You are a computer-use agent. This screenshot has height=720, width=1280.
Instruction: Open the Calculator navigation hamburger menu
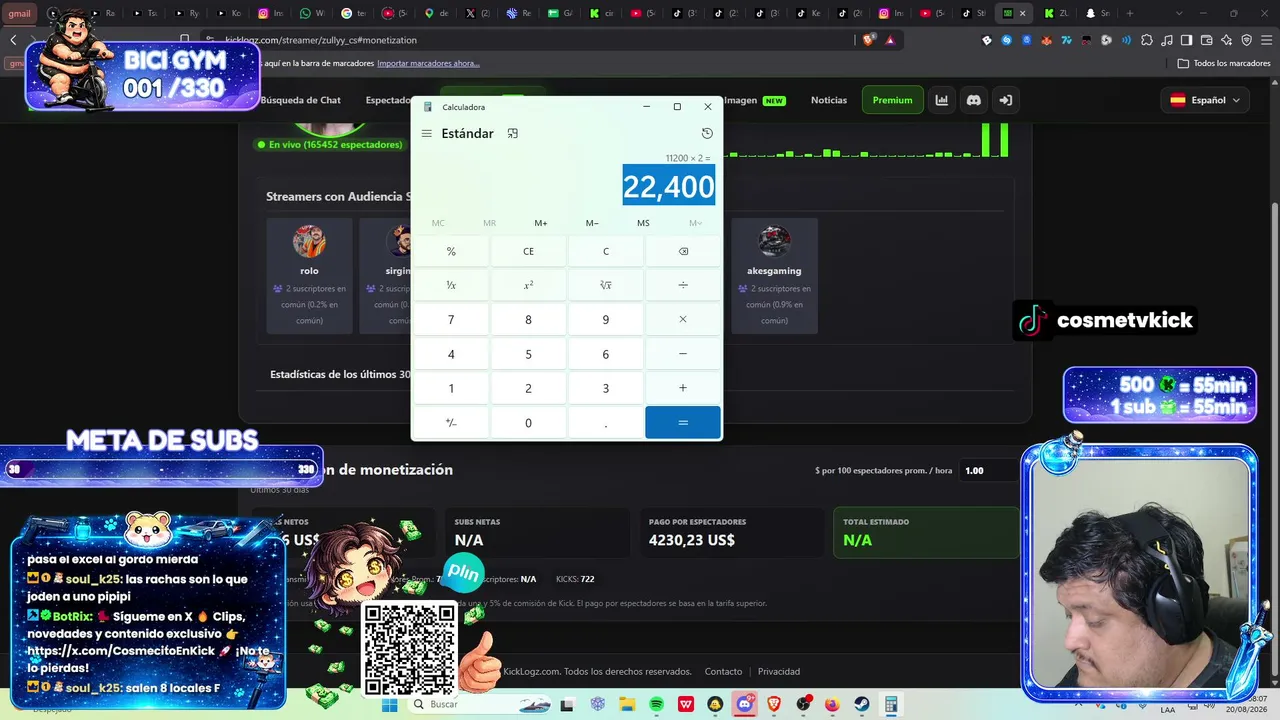(x=427, y=134)
